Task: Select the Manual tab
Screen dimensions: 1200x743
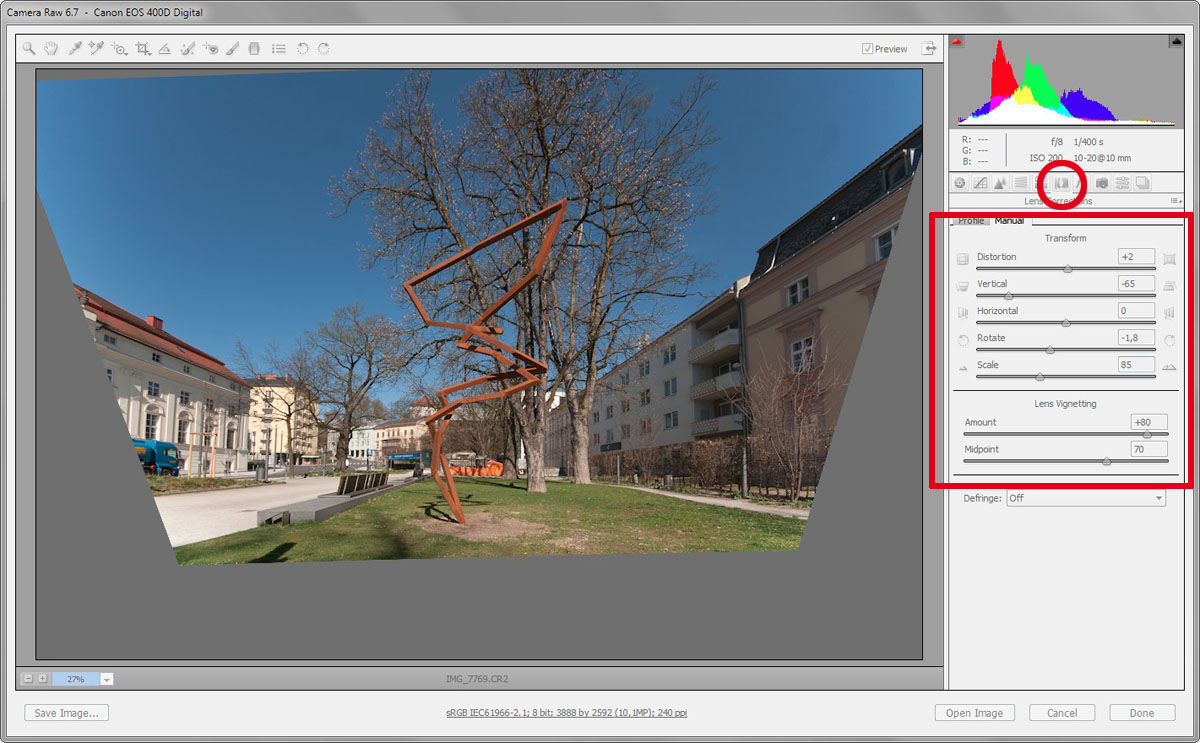Action: pos(1008,221)
